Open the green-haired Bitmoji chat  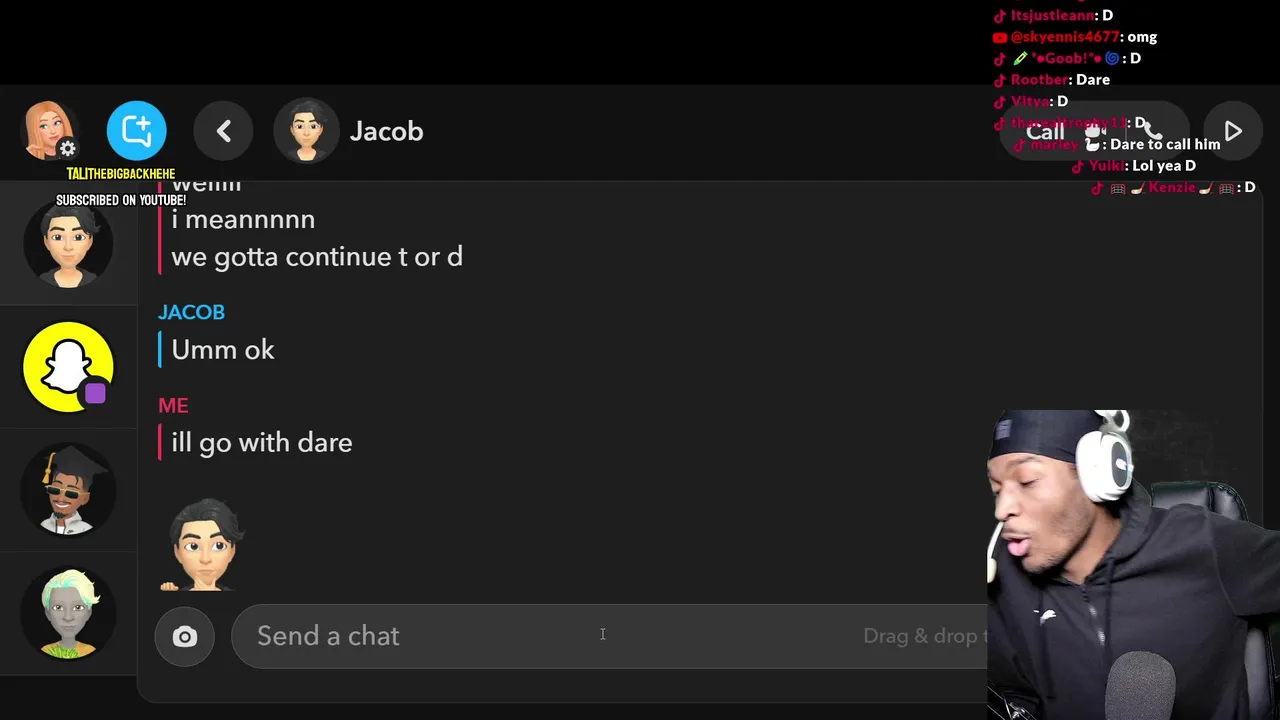tap(68, 612)
